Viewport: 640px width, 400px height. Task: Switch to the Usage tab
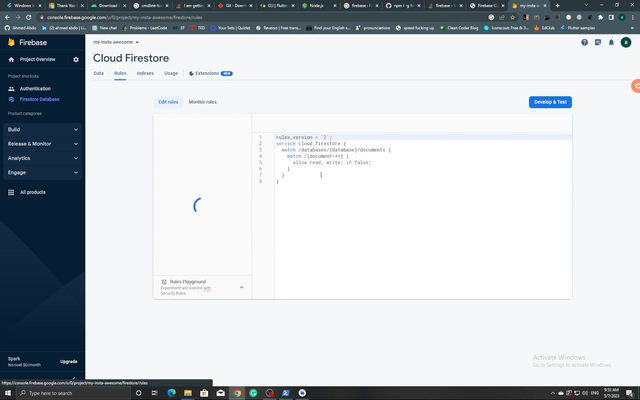click(x=171, y=73)
